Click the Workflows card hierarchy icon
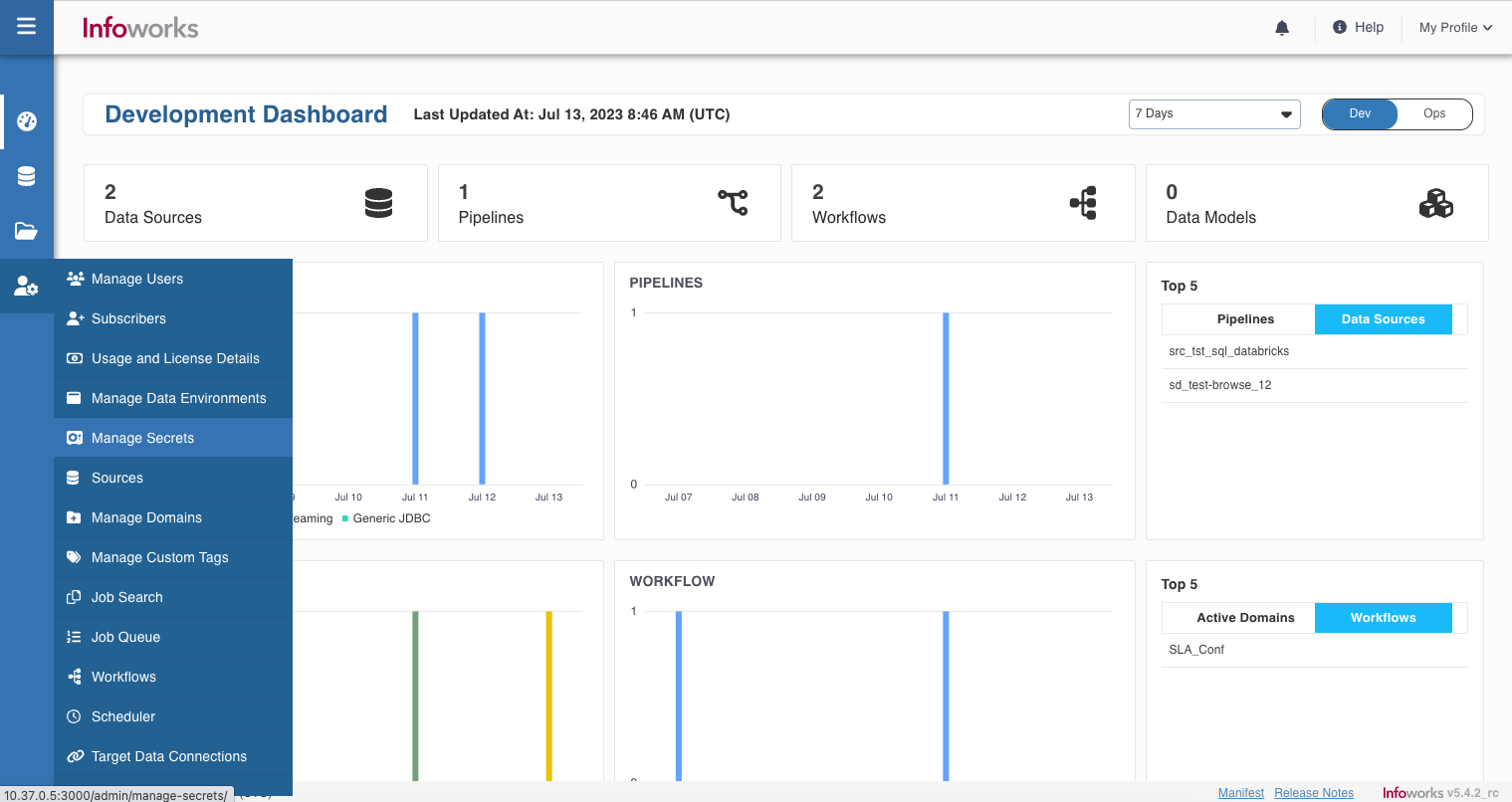 [x=1084, y=203]
